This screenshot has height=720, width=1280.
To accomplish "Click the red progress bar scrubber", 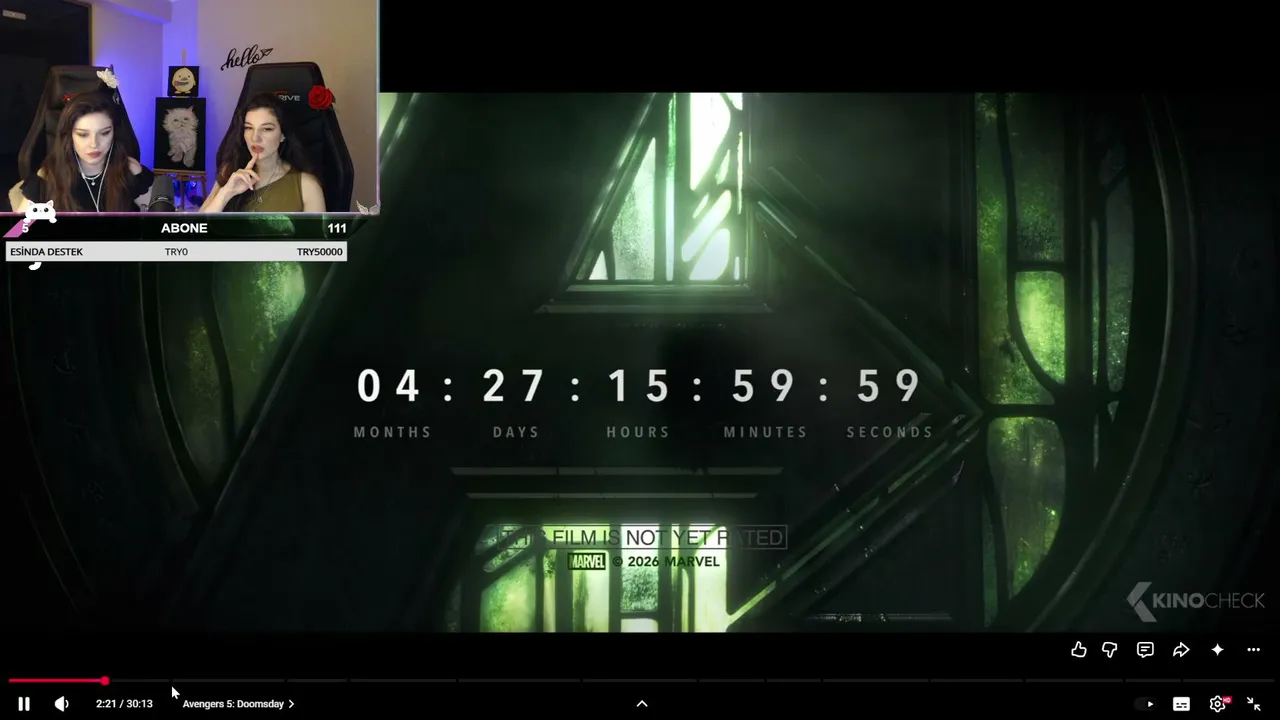I will click(x=104, y=681).
